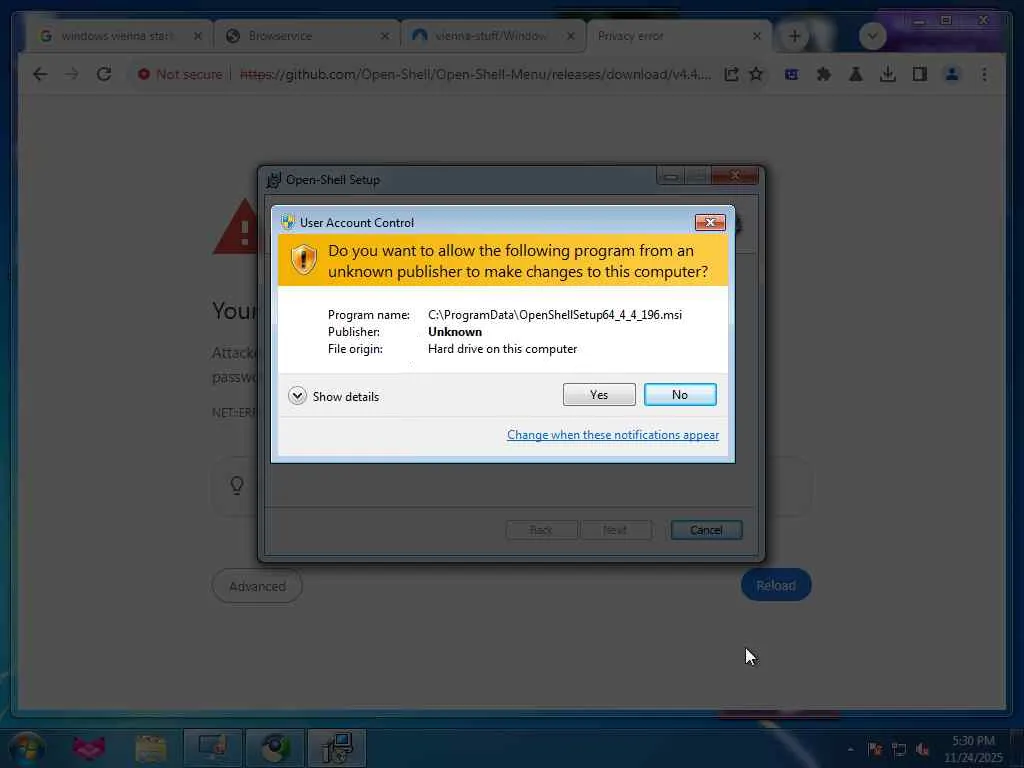Click the UAC warning shield icon
The image size is (1024, 768).
(x=304, y=260)
